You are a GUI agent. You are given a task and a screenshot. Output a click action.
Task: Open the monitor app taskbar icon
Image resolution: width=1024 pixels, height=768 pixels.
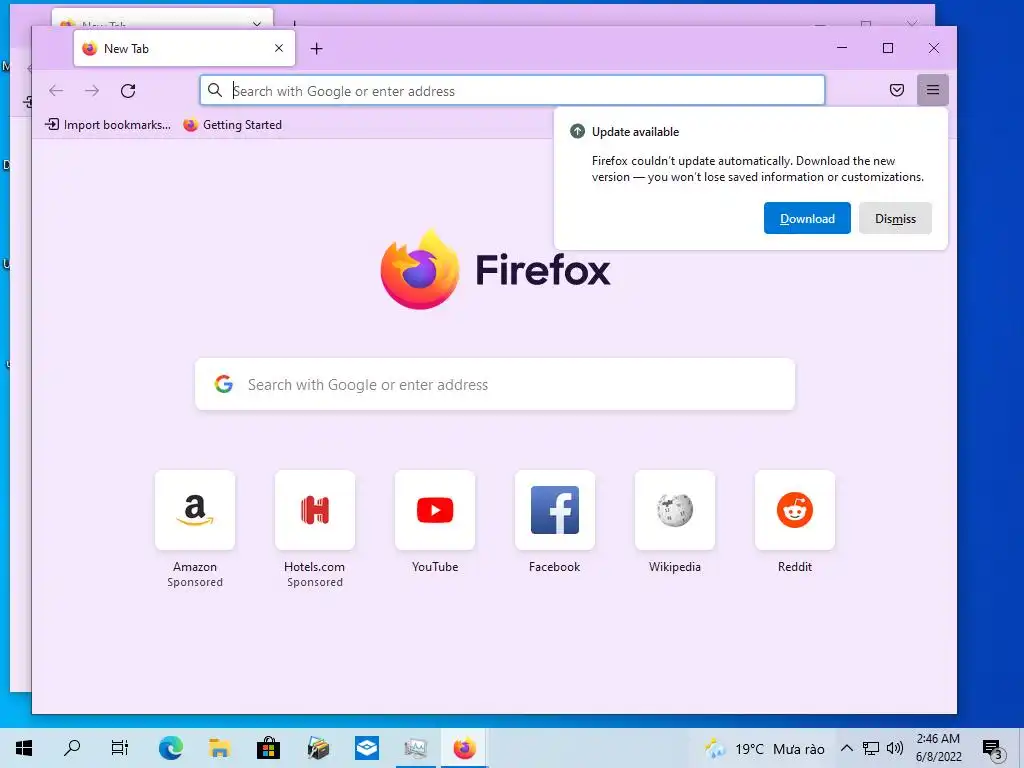point(415,748)
